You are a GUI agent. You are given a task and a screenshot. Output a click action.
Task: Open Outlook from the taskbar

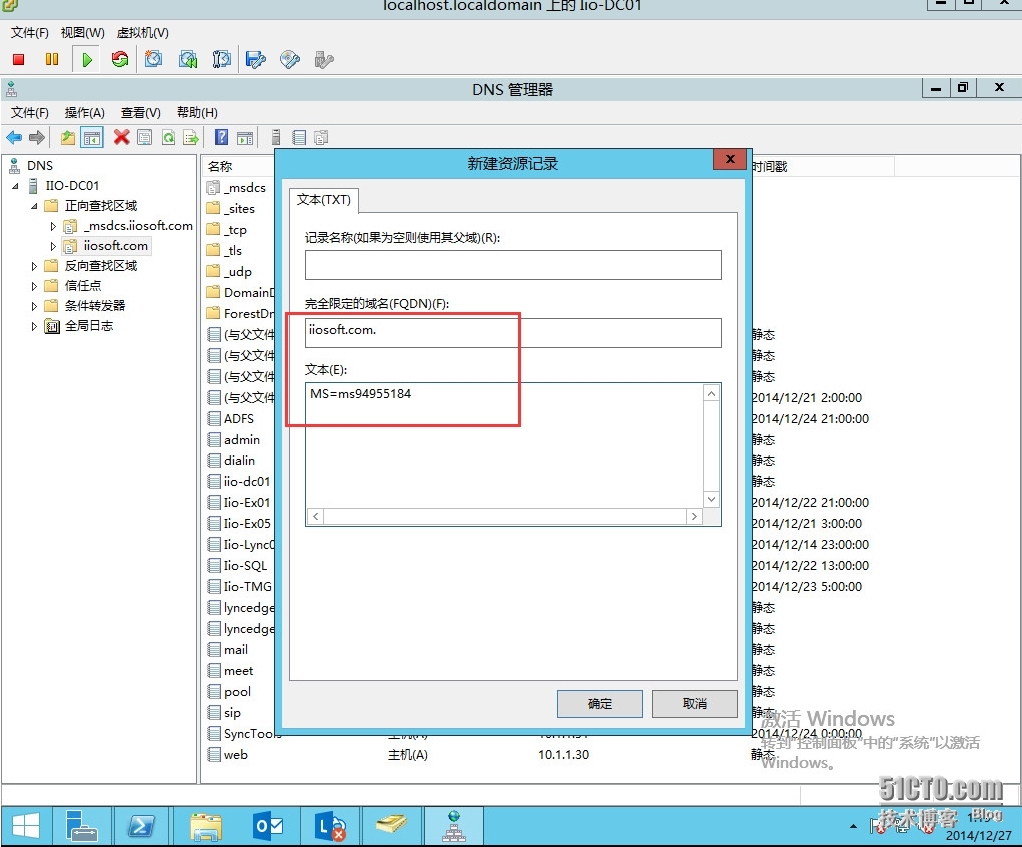tap(268, 826)
